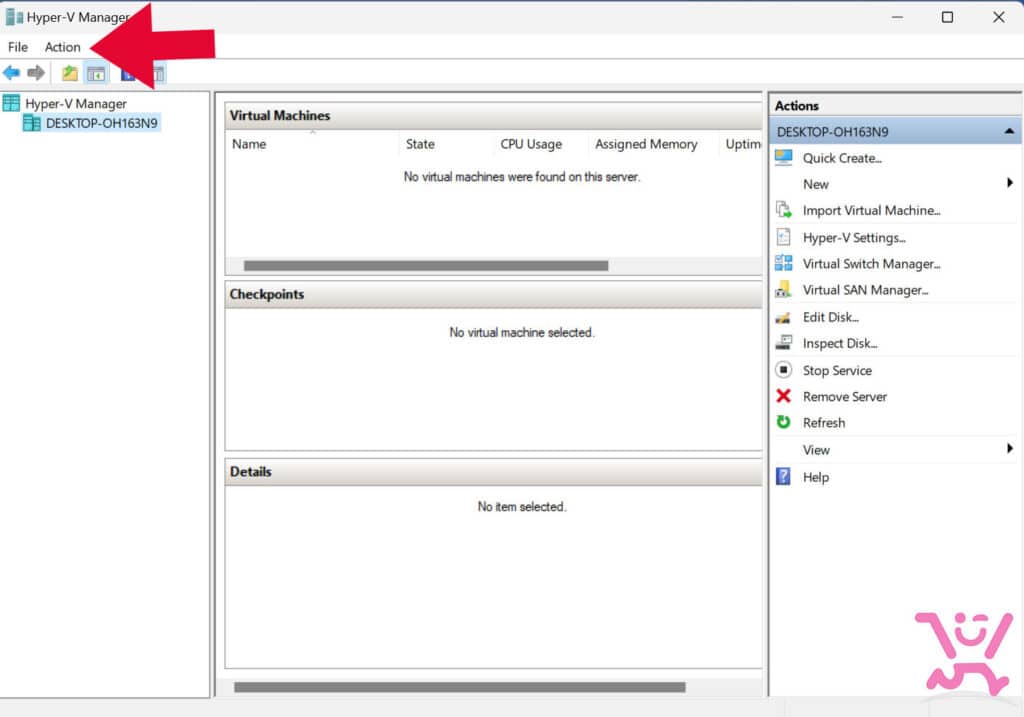Click the Quick Create monitor icon

pyautogui.click(x=784, y=158)
